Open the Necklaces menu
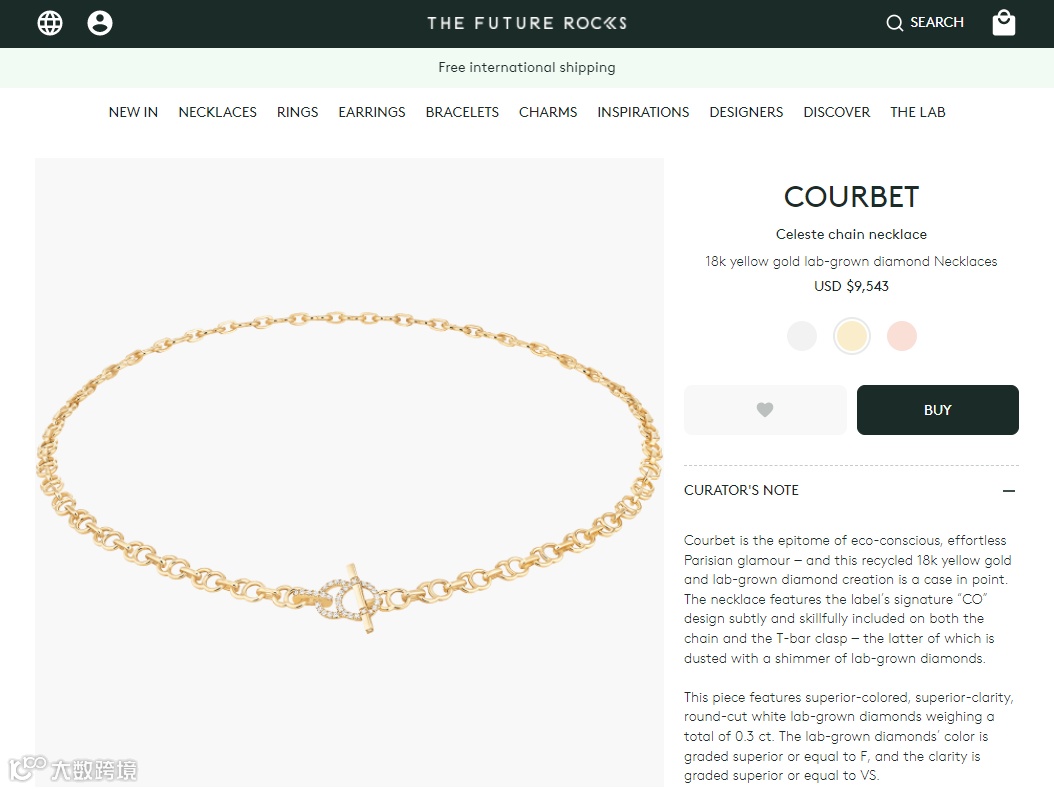Screen dimensions: 1054x789 217,112
